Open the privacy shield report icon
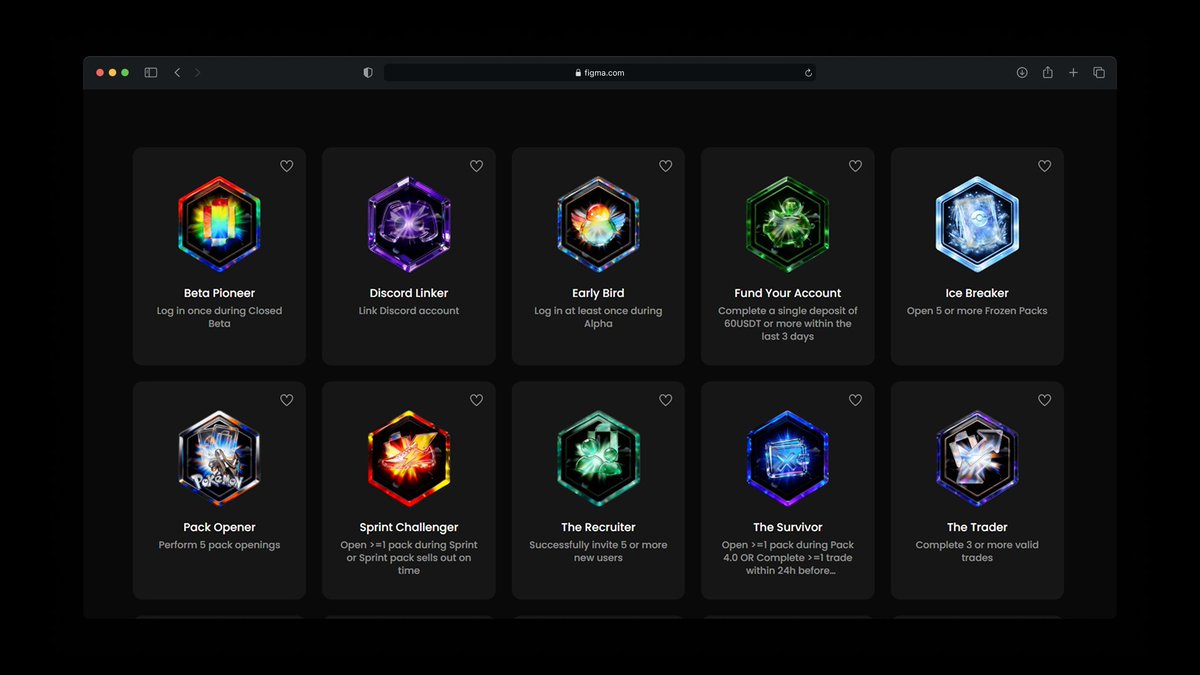This screenshot has height=675, width=1200. pos(368,73)
